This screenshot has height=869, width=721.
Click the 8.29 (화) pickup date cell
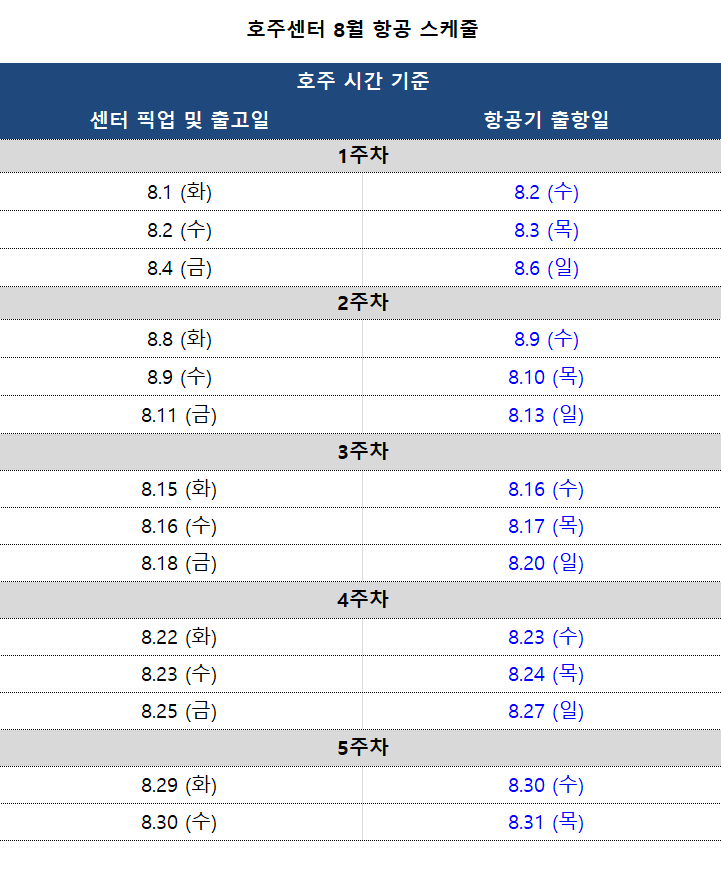click(x=179, y=785)
